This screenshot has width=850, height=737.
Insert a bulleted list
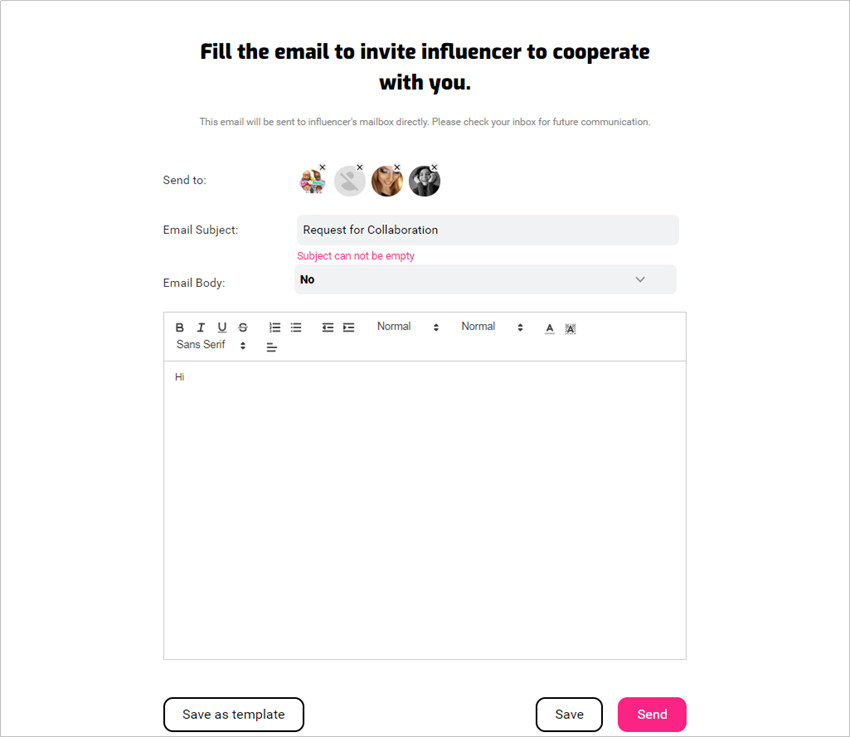click(x=296, y=327)
